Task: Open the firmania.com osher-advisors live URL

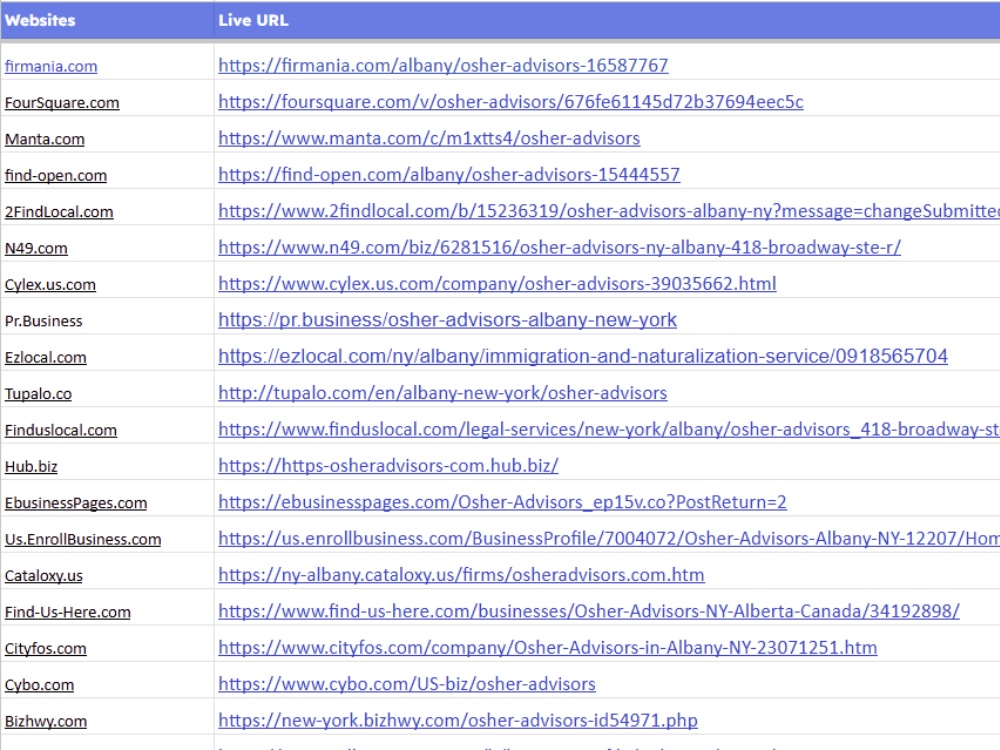Action: coord(443,65)
